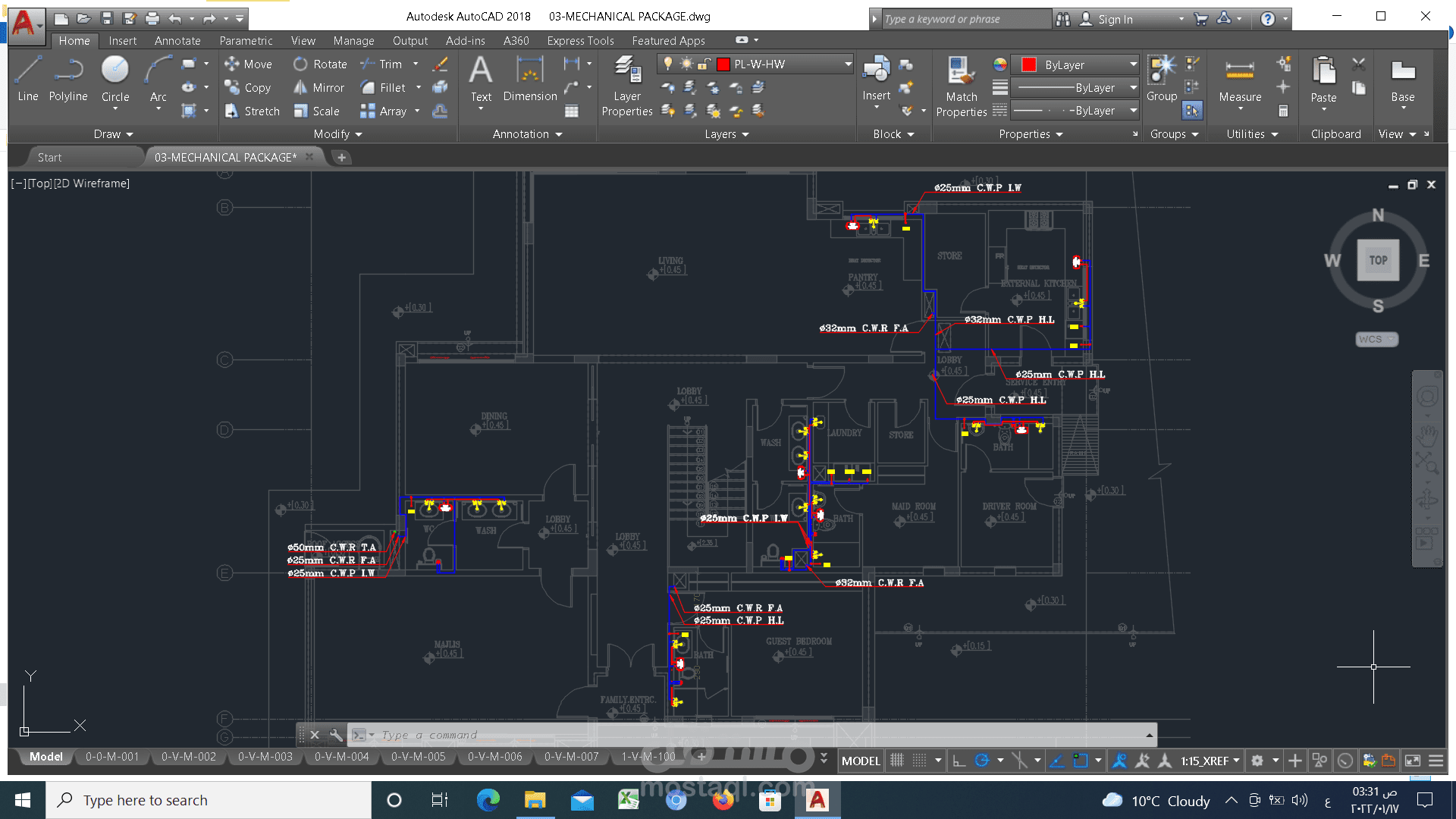
Task: Open Layer Properties manager
Action: [x=627, y=86]
